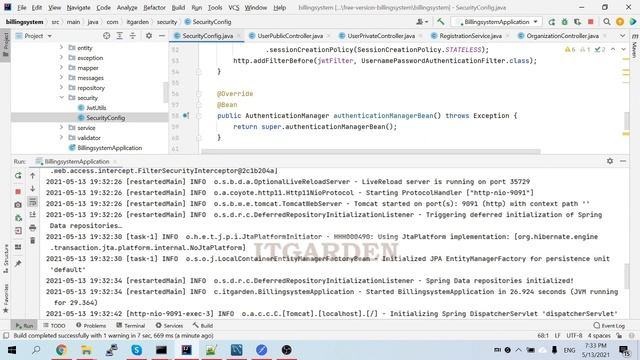This screenshot has height=360, width=640.
Task: Click the camera thread dump icon
Action: click(x=18, y=205)
